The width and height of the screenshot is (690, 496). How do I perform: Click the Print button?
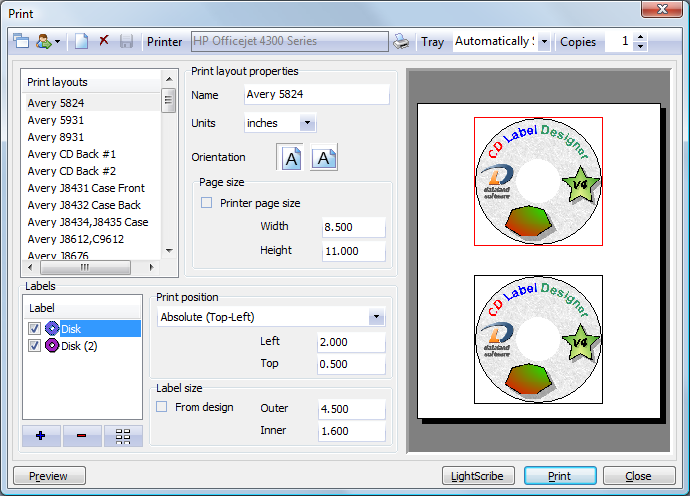(x=560, y=476)
